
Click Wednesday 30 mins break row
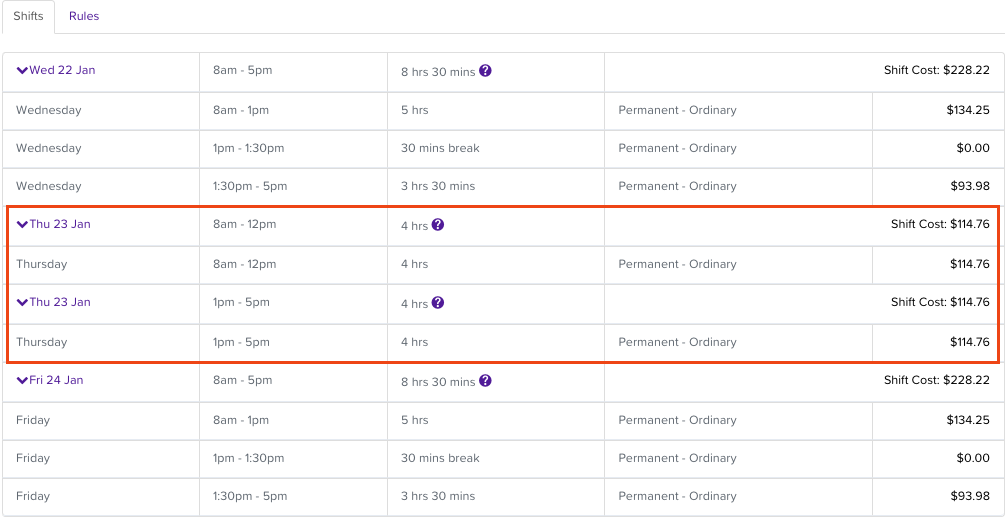point(440,148)
